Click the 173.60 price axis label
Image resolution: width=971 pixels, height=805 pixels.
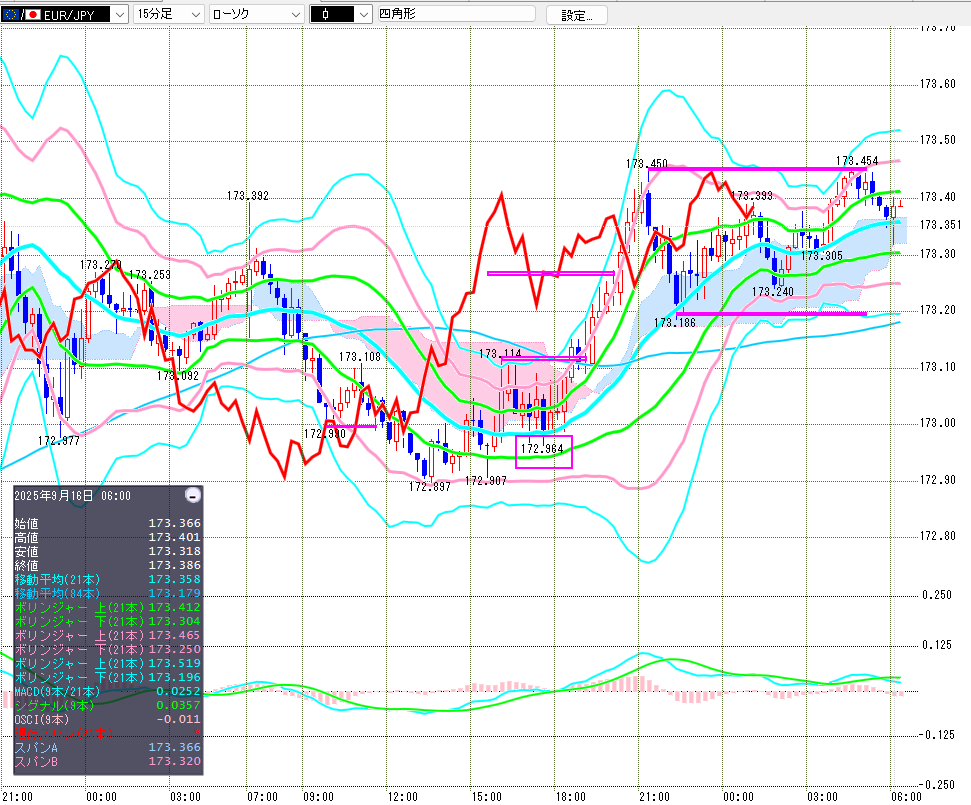[938, 84]
